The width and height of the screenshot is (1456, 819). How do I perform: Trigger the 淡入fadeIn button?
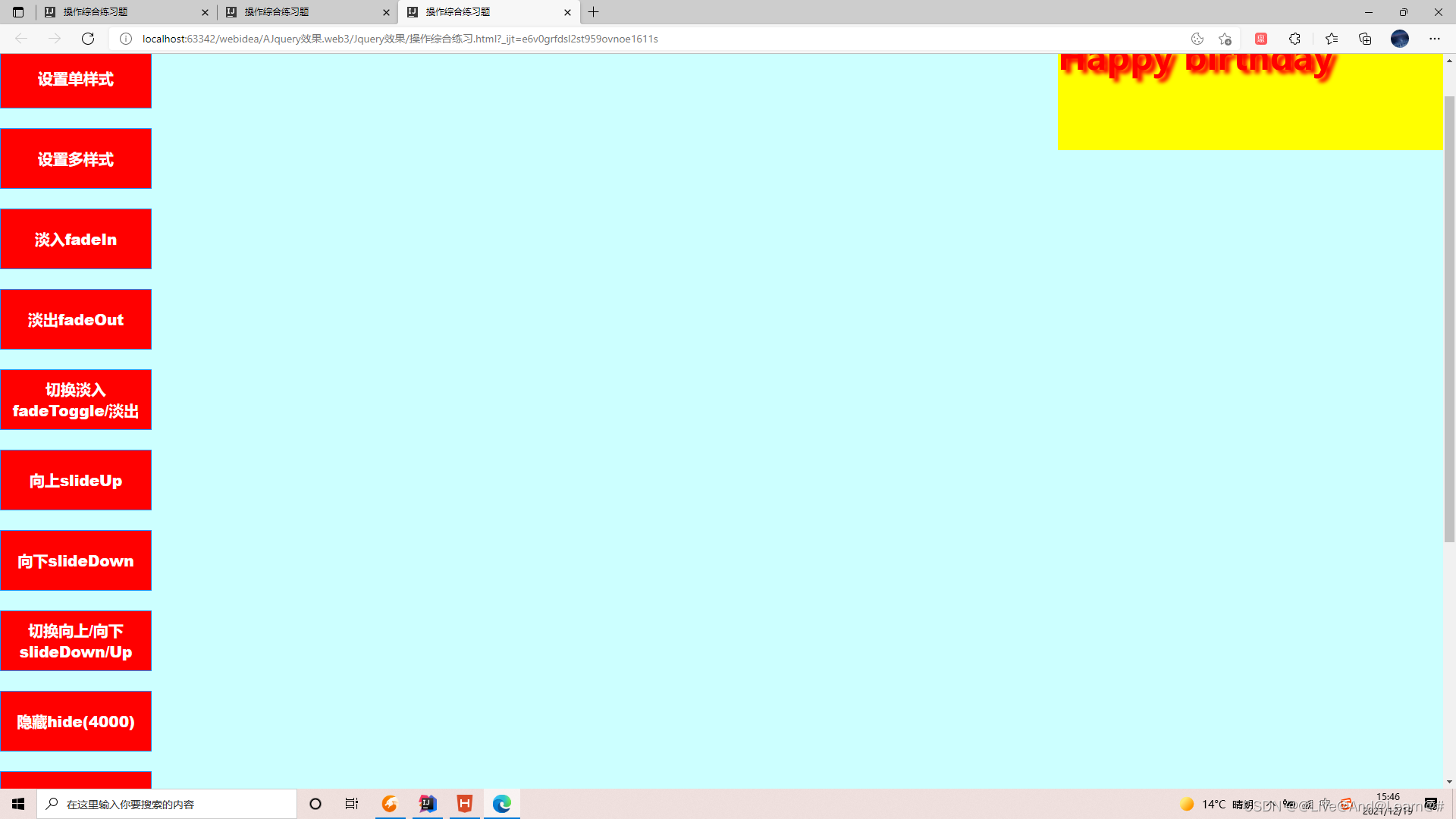point(76,239)
